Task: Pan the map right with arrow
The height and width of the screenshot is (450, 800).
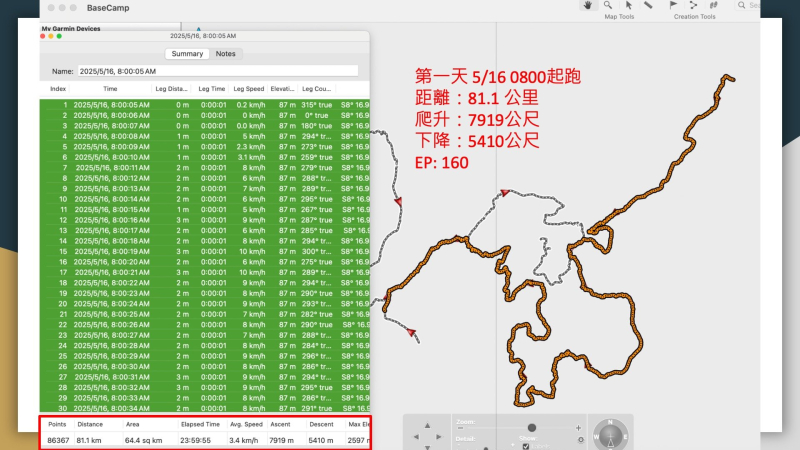Action: pos(439,437)
